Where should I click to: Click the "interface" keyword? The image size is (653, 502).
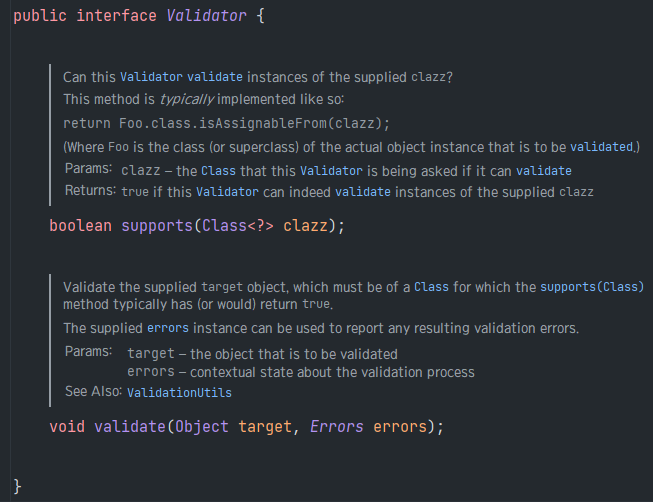(x=117, y=16)
